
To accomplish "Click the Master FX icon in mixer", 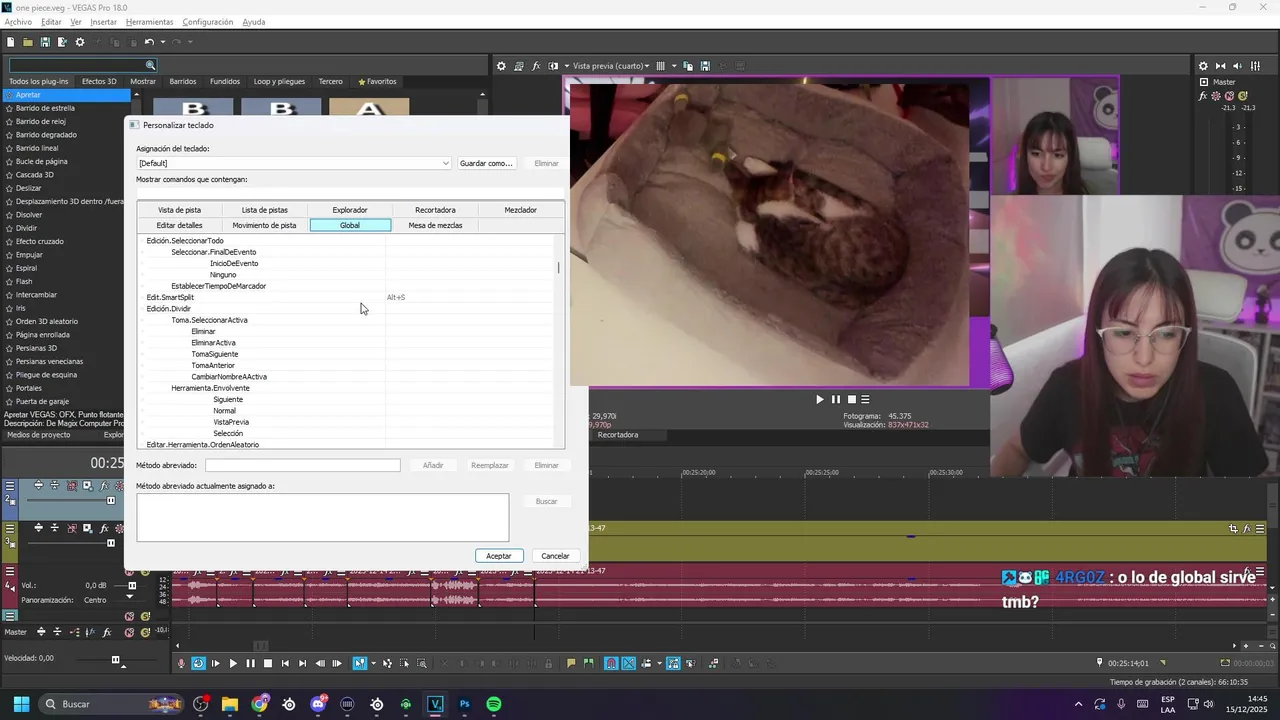I will click(x=1203, y=97).
